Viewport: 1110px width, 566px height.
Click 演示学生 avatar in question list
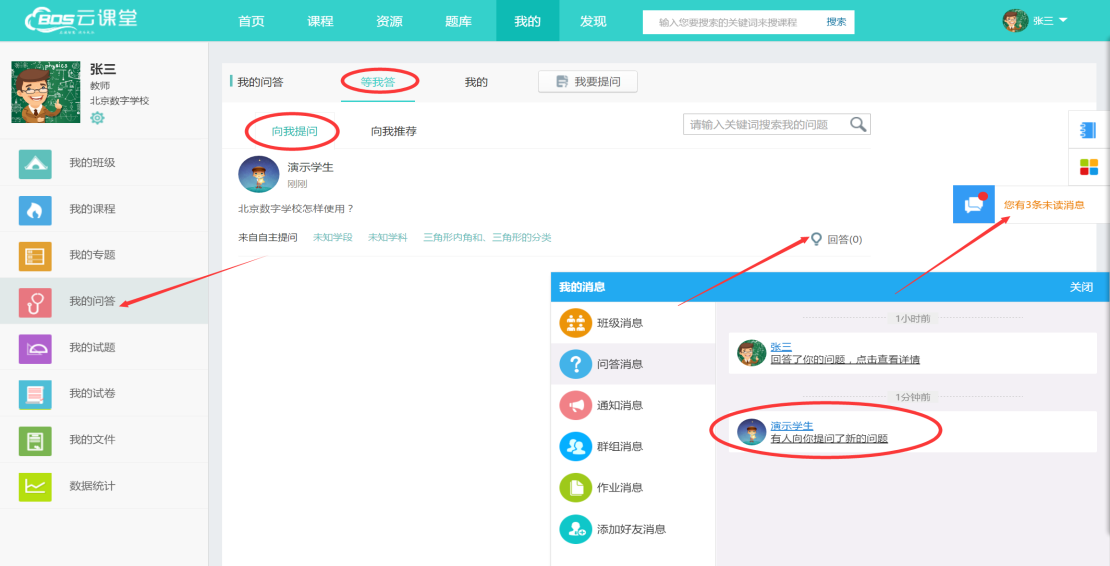(258, 175)
